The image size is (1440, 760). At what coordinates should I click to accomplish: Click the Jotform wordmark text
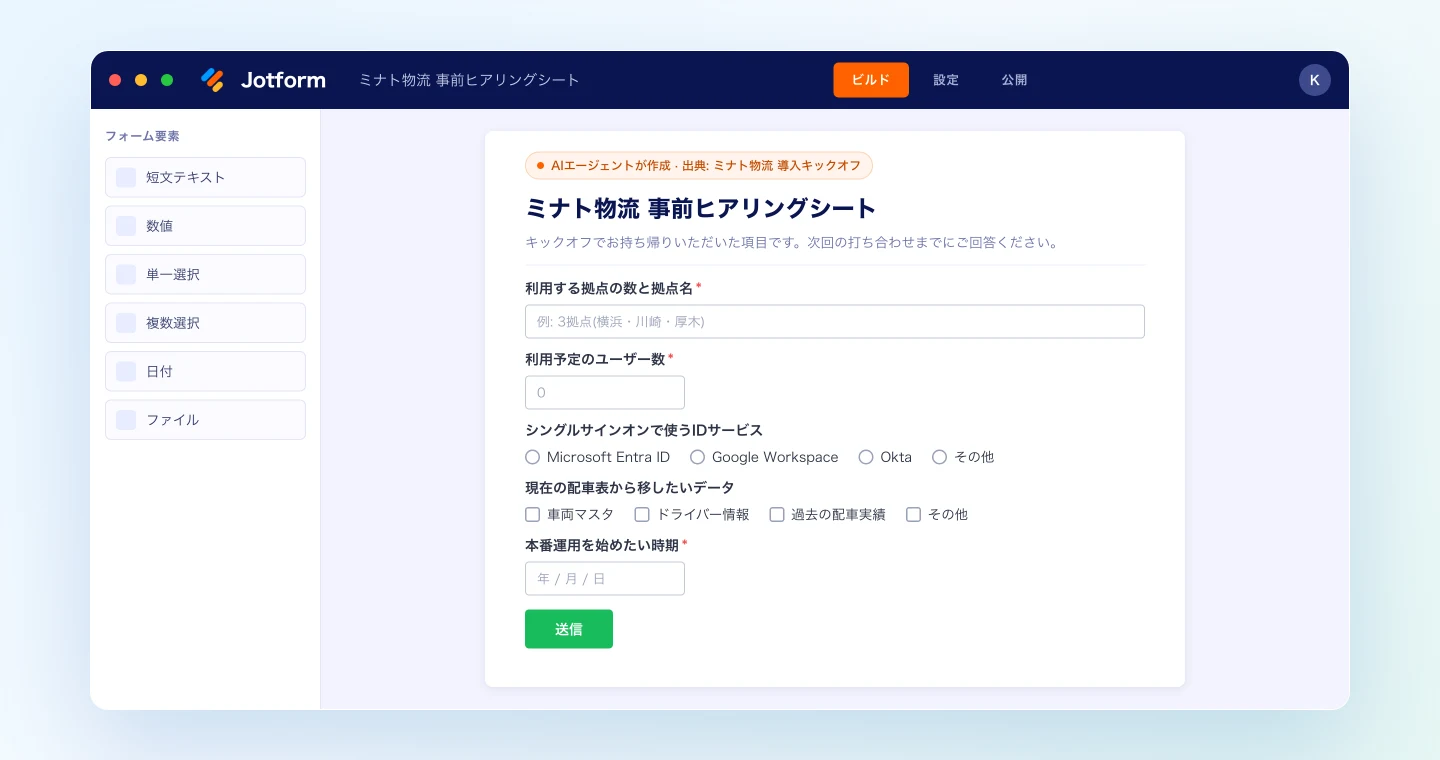[x=283, y=80]
